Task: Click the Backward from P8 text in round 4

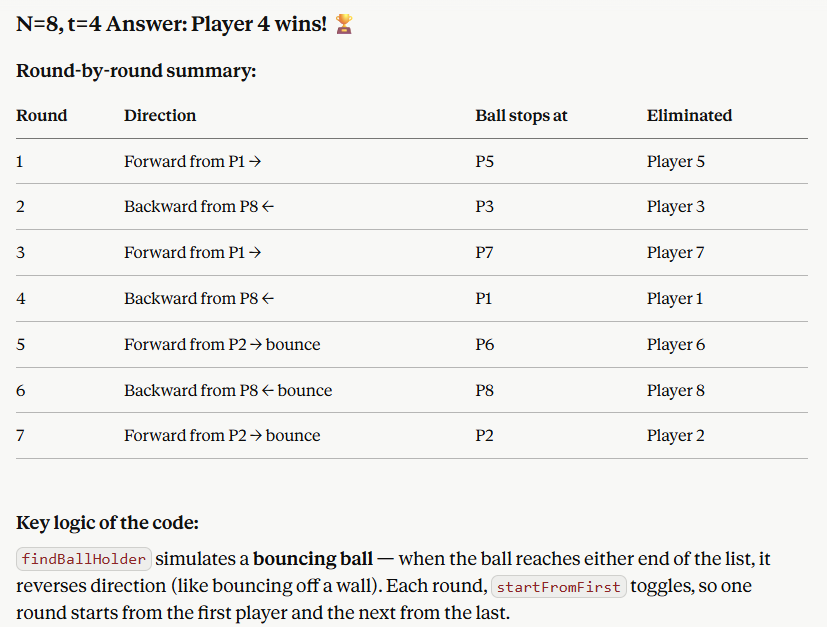Action: pyautogui.click(x=191, y=298)
